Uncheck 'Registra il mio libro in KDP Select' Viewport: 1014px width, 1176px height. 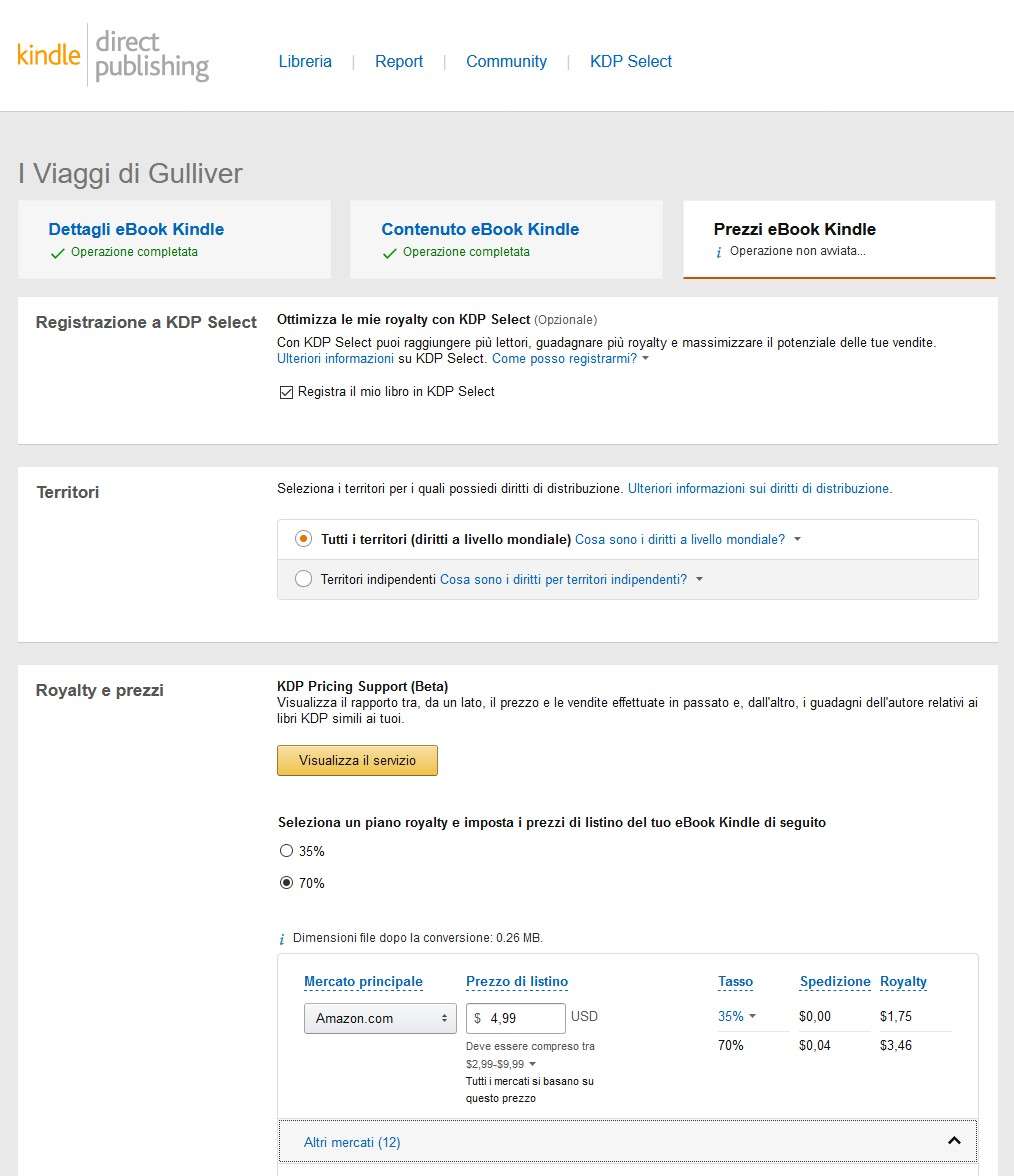pos(286,392)
